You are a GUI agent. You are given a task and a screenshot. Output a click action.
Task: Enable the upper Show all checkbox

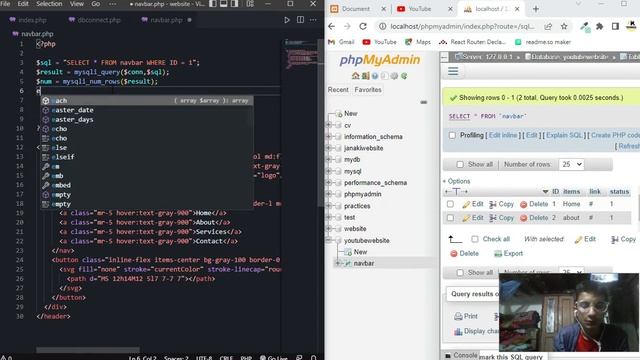[460, 164]
